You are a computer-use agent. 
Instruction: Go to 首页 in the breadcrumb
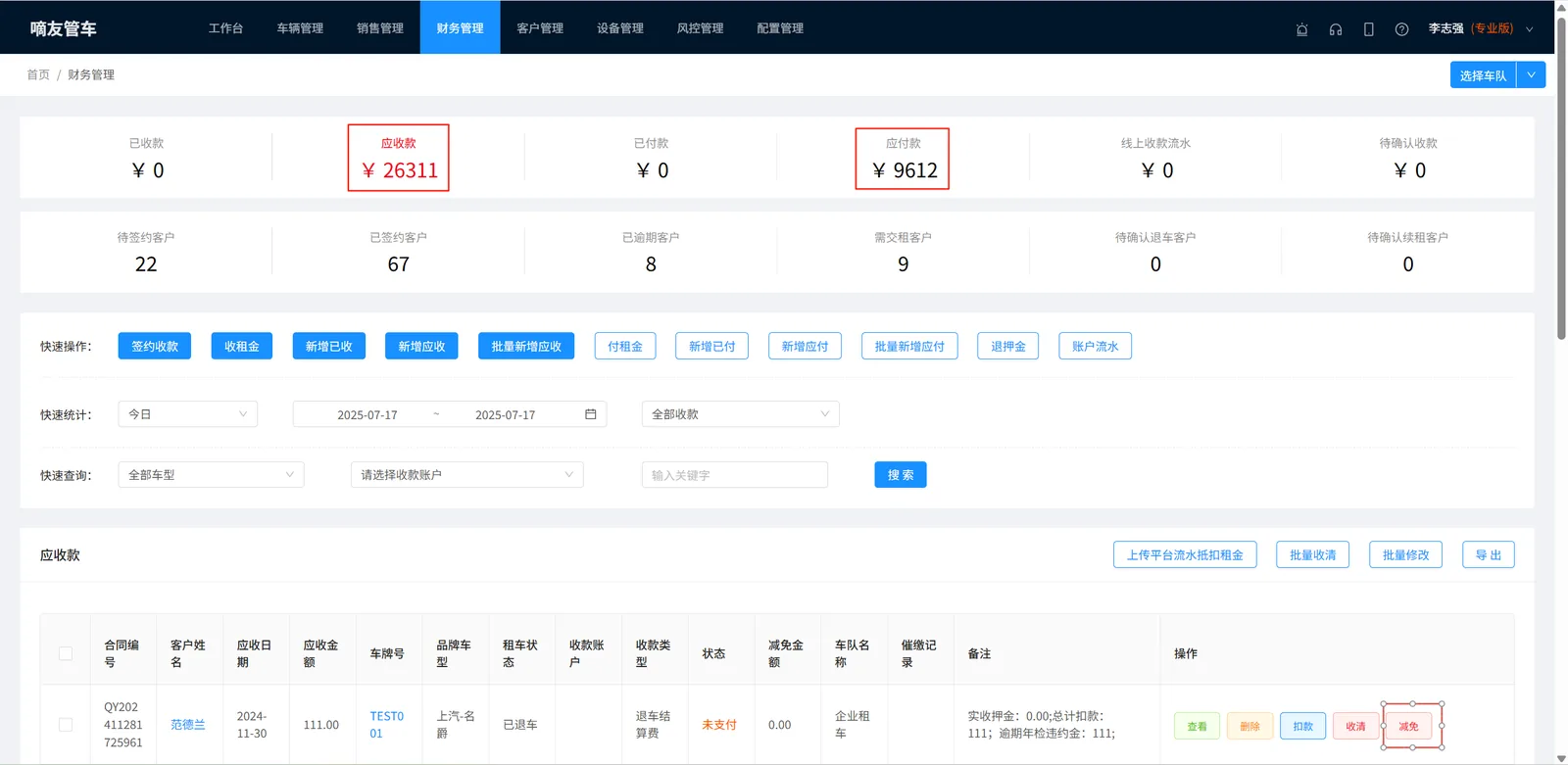pyautogui.click(x=38, y=74)
